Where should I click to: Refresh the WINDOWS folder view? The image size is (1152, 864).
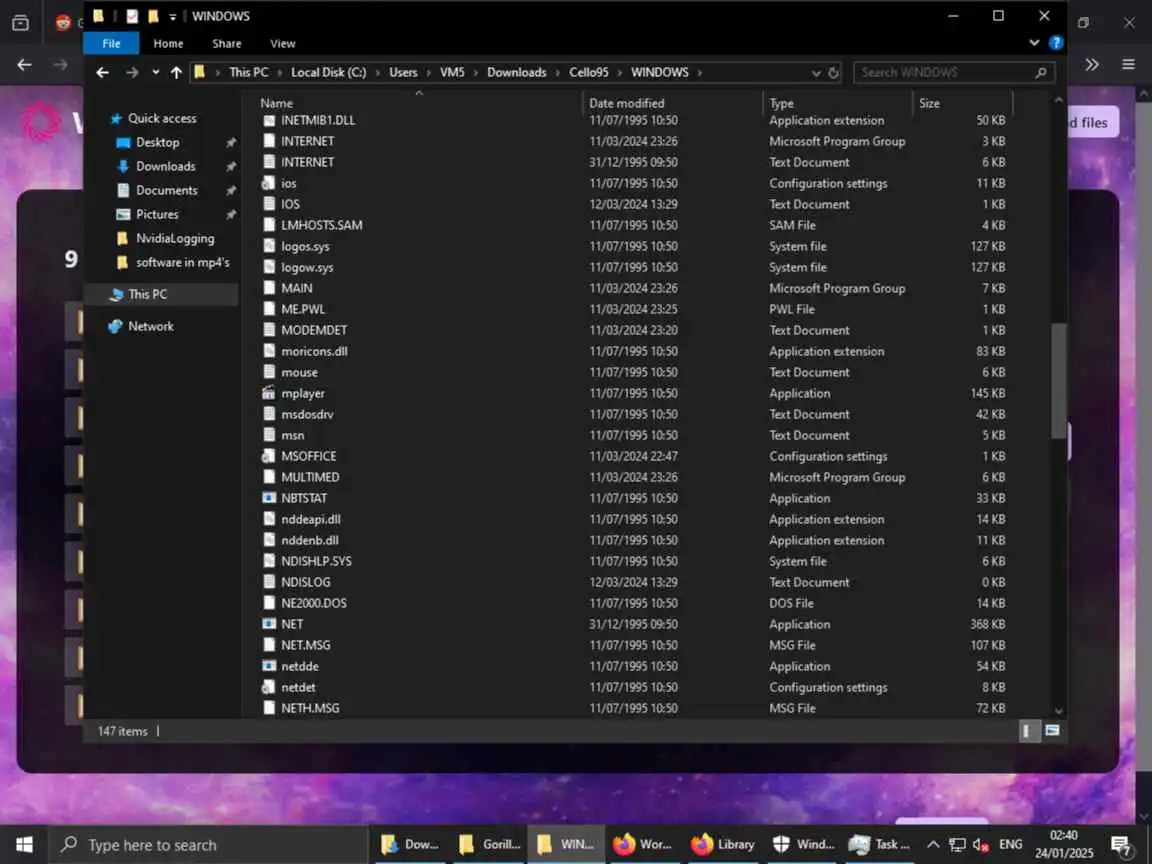(833, 73)
